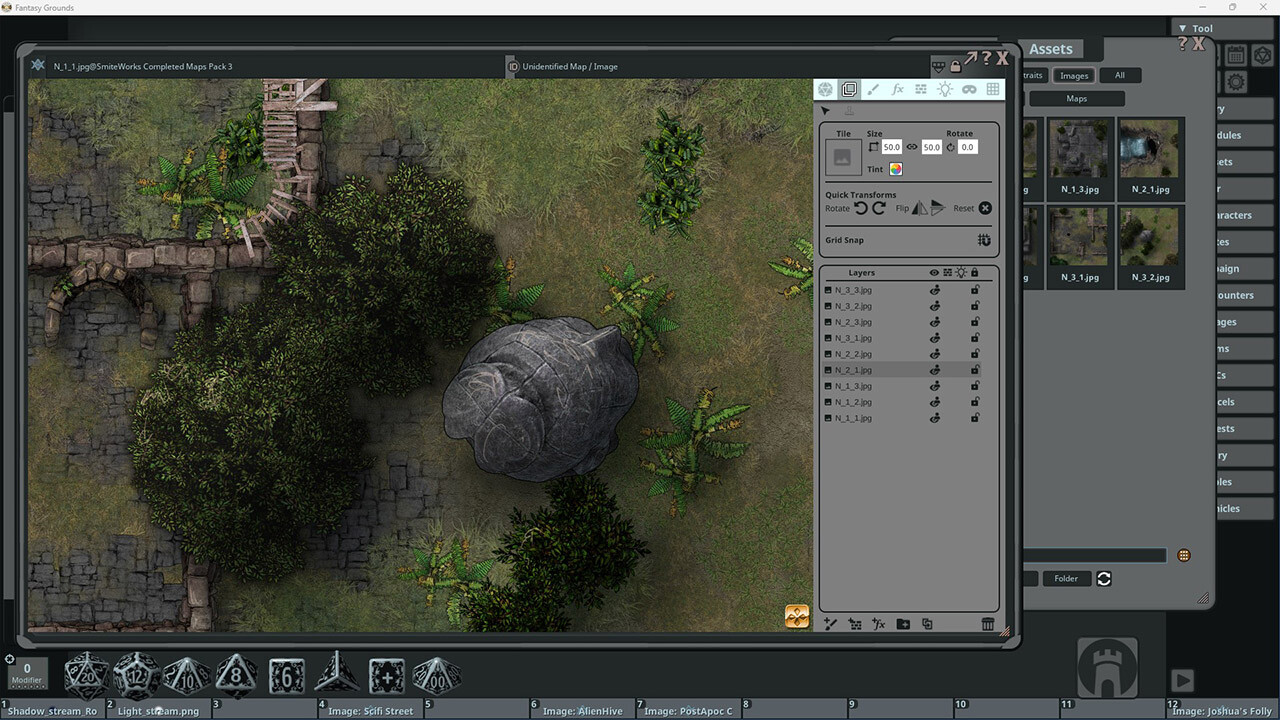Select the grid configuration tool icon

click(991, 89)
